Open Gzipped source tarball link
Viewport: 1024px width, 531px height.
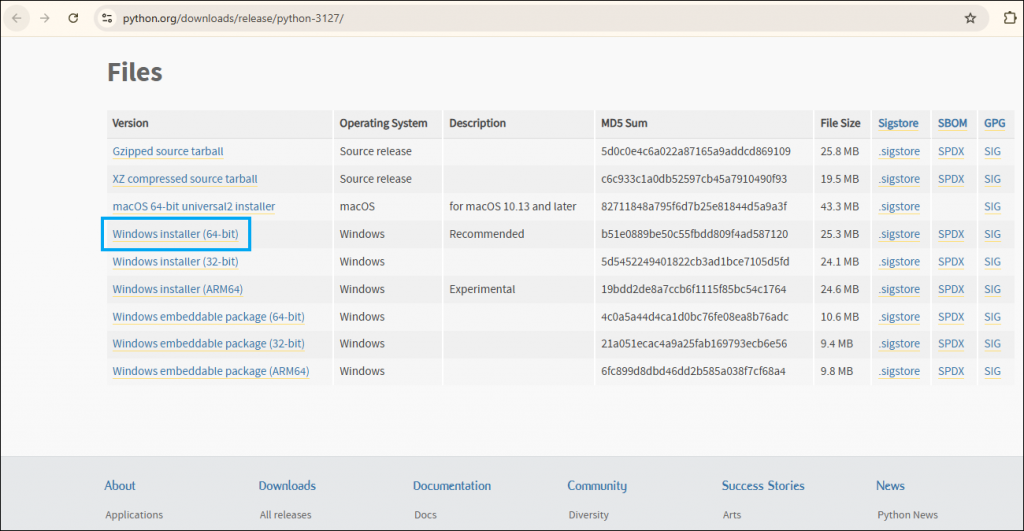[168, 152]
